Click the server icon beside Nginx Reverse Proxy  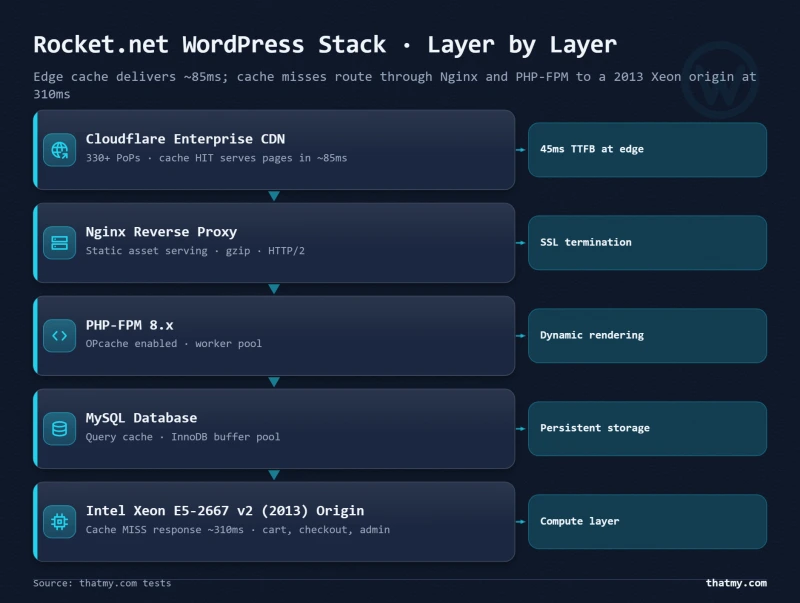tap(60, 243)
